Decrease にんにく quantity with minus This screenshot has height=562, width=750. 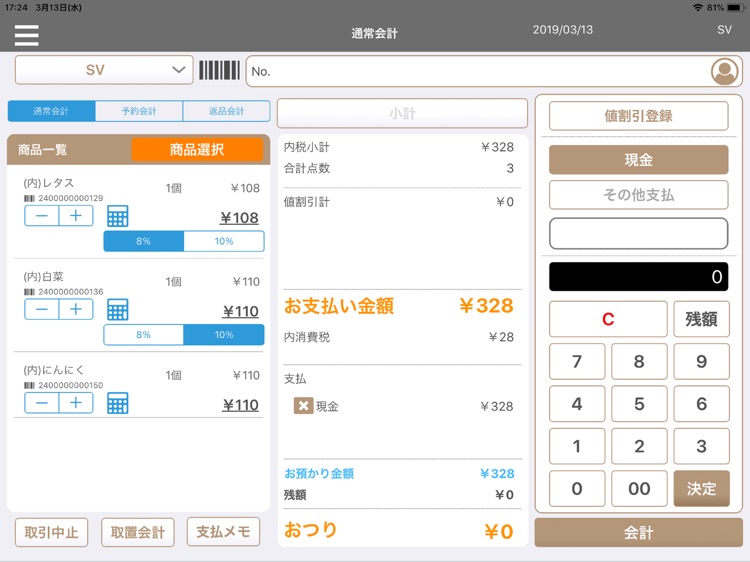(x=42, y=403)
